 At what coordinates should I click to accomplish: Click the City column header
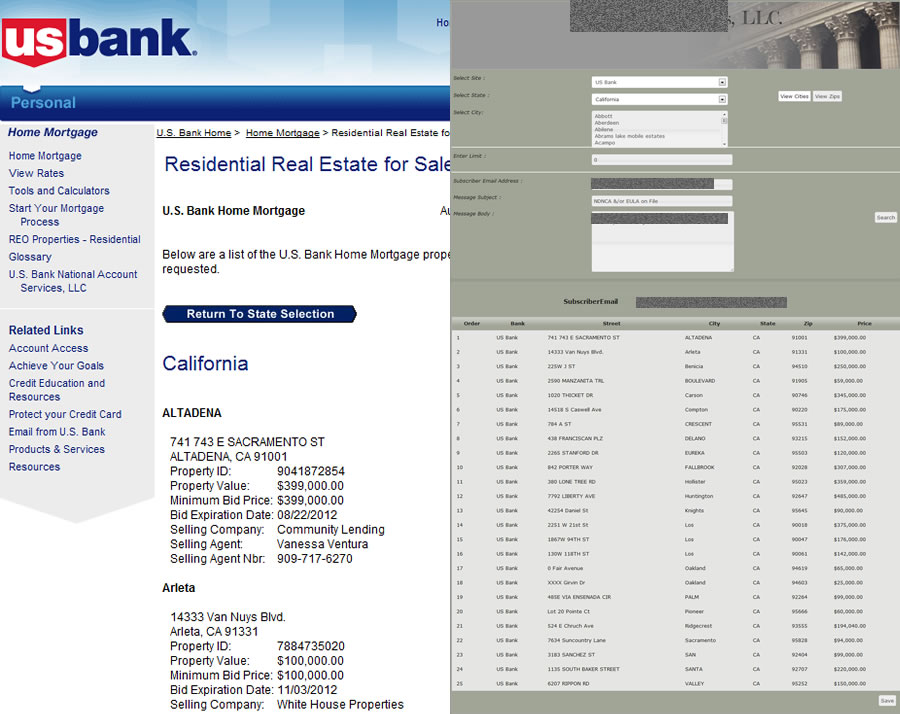tap(714, 324)
